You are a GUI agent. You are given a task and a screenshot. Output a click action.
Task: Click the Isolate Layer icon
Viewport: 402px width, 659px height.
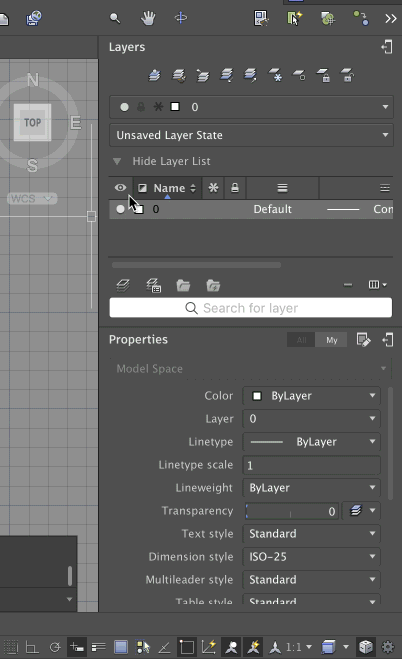click(226, 76)
